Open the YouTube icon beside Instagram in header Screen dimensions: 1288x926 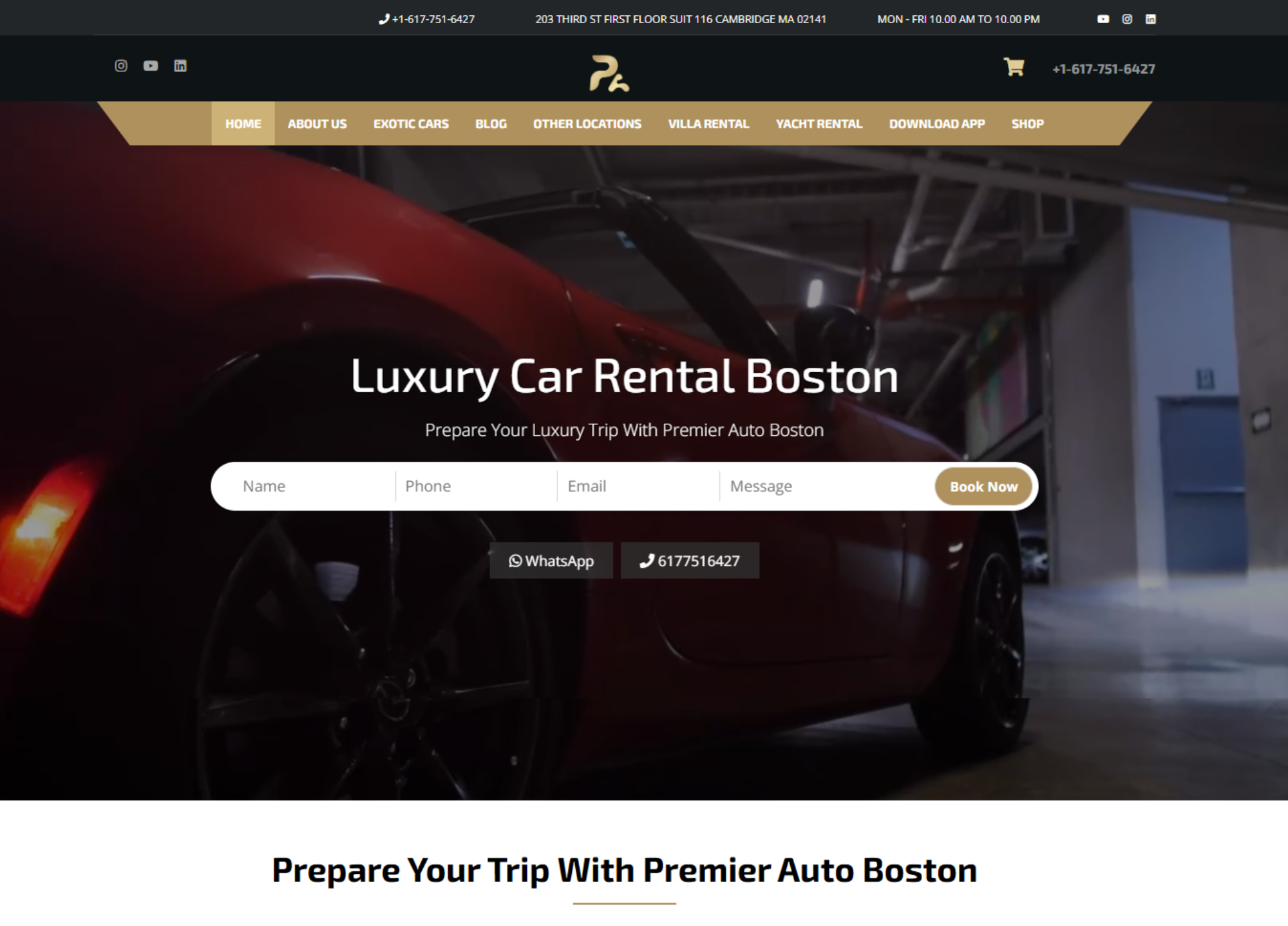[x=151, y=66]
